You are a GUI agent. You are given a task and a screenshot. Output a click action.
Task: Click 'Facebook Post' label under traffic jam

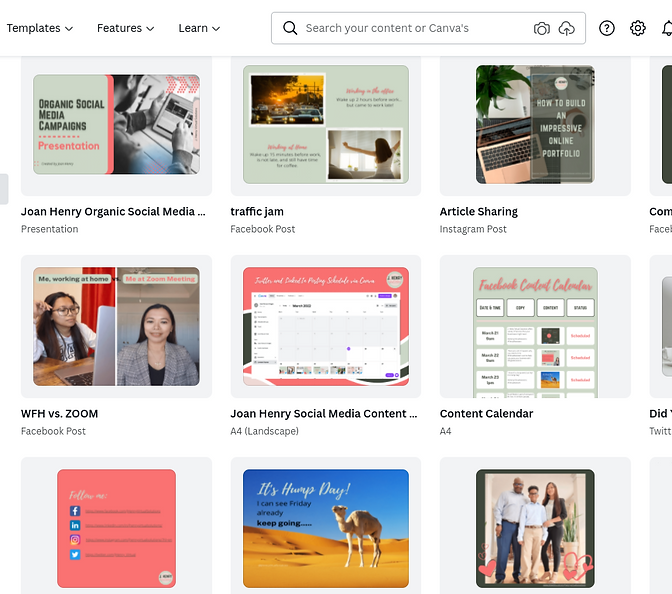262,229
